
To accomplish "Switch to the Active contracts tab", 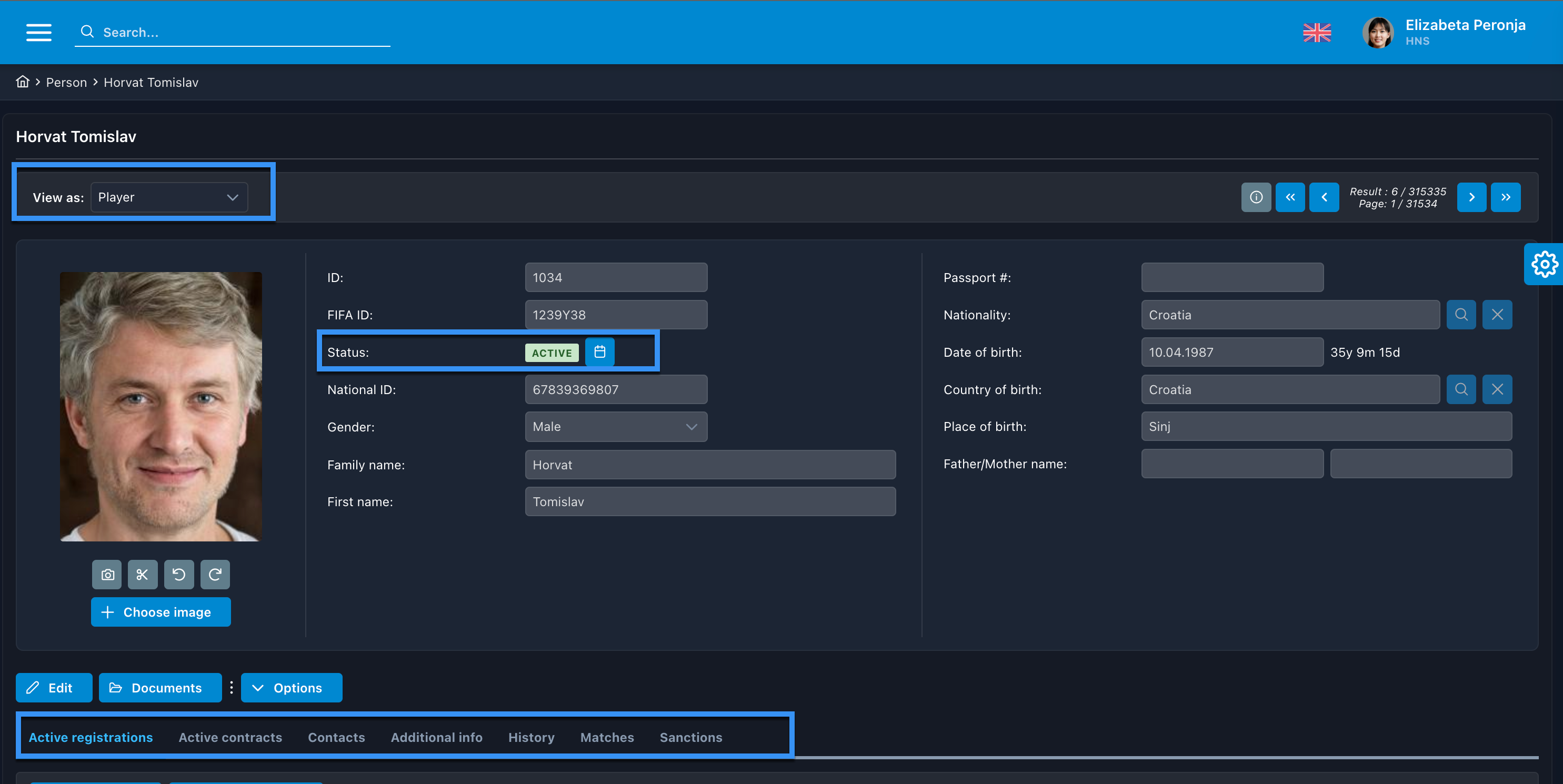I will pyautogui.click(x=230, y=737).
